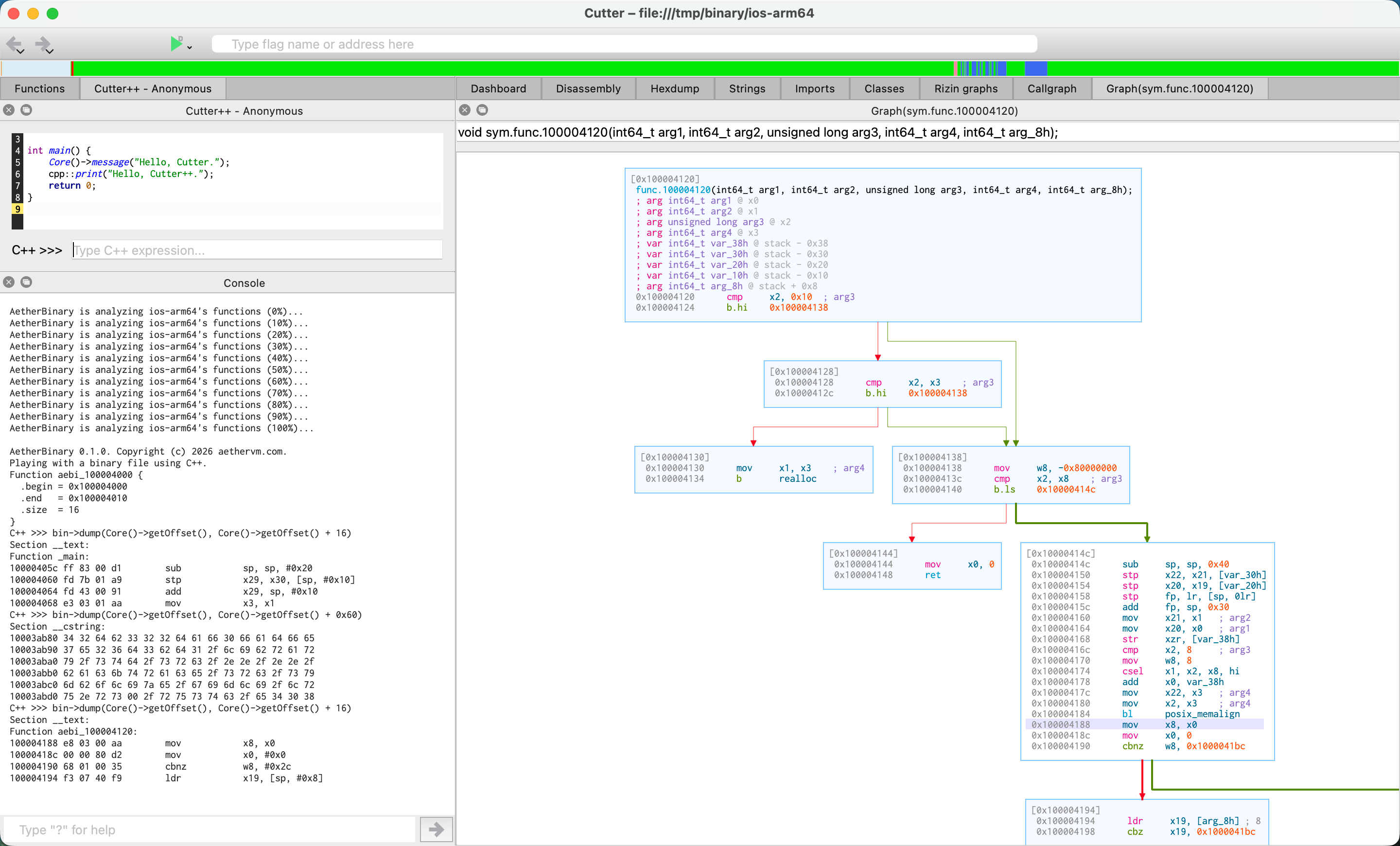Viewport: 1400px width, 846px height.
Task: Close the Console panel
Action: [x=9, y=282]
